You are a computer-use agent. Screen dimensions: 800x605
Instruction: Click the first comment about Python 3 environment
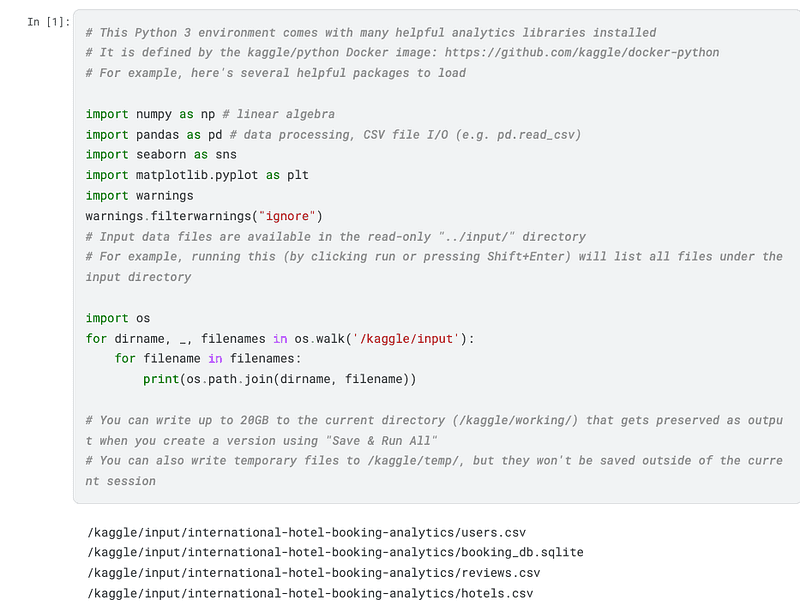point(371,33)
